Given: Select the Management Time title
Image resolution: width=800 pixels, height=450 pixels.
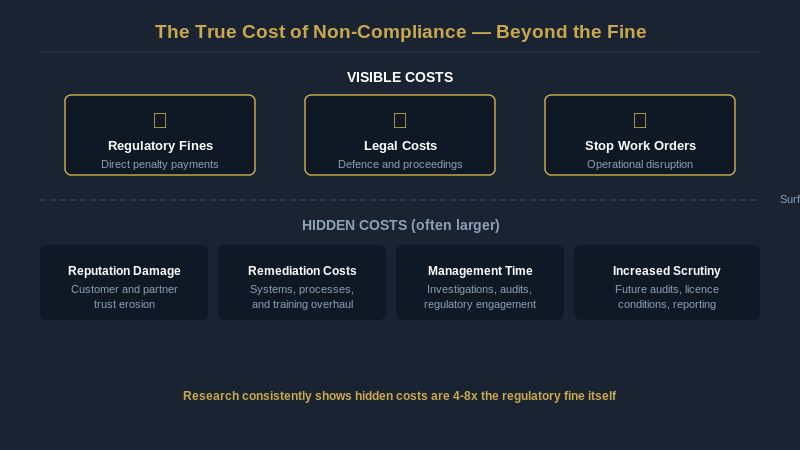Looking at the screenshot, I should (480, 271).
